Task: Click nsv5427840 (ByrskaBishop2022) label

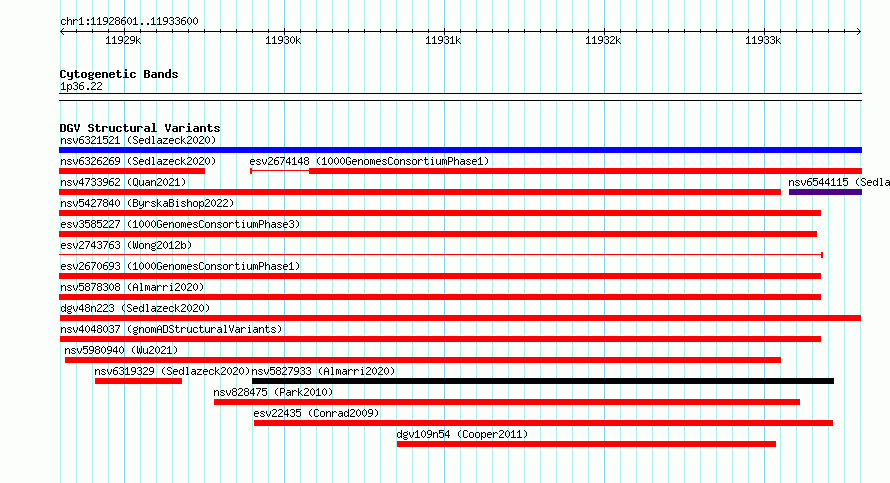Action: [147, 203]
